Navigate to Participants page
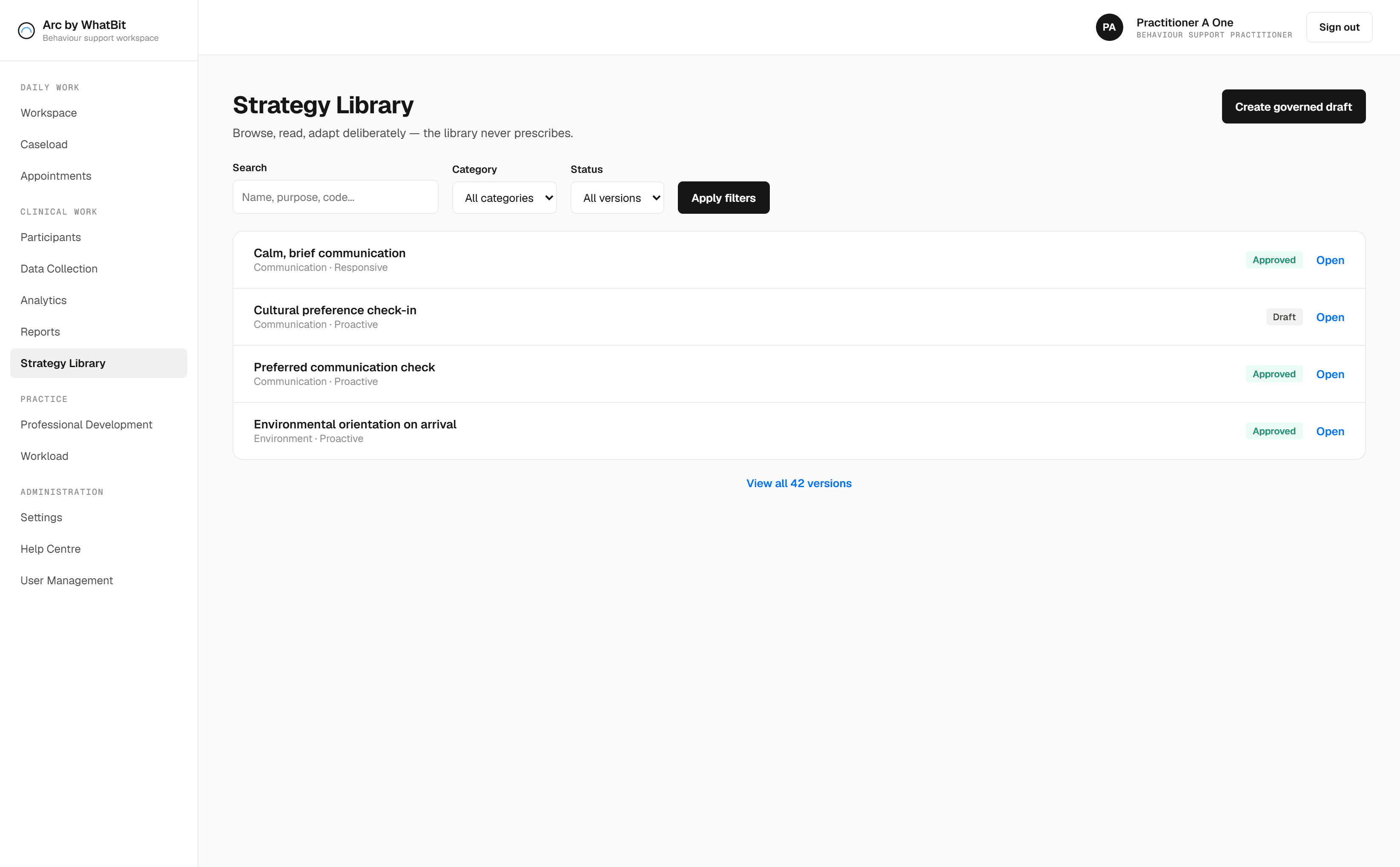The width and height of the screenshot is (1400, 867). [x=99, y=237]
